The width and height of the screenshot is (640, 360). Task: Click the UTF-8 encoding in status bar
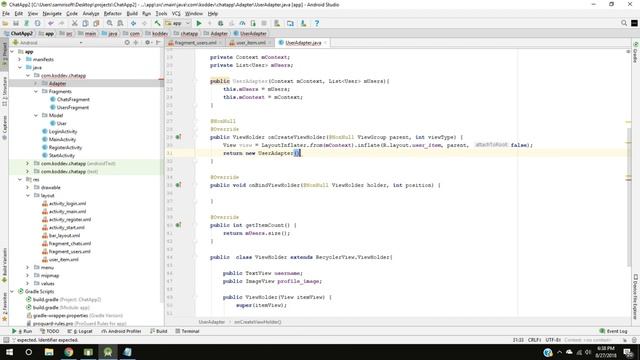(x=553, y=340)
